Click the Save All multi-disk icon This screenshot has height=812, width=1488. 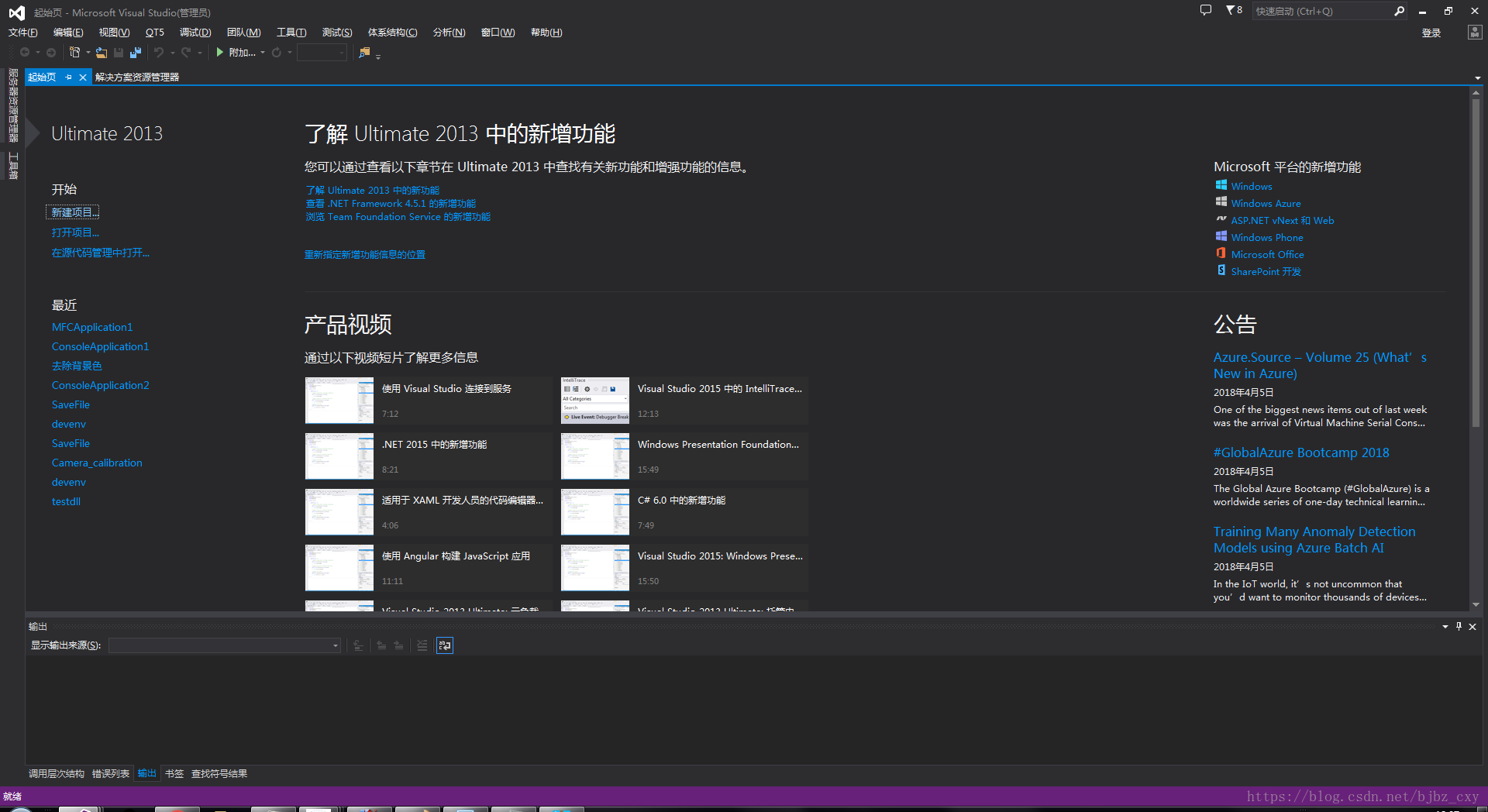[136, 53]
